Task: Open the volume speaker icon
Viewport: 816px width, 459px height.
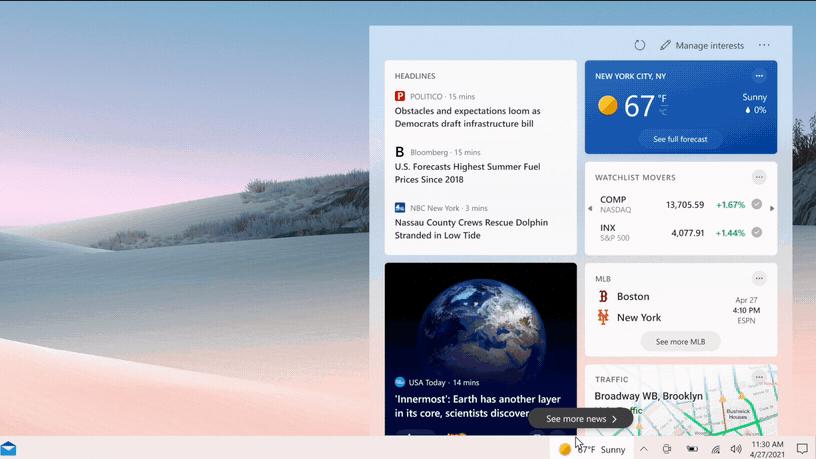Action: (736, 449)
